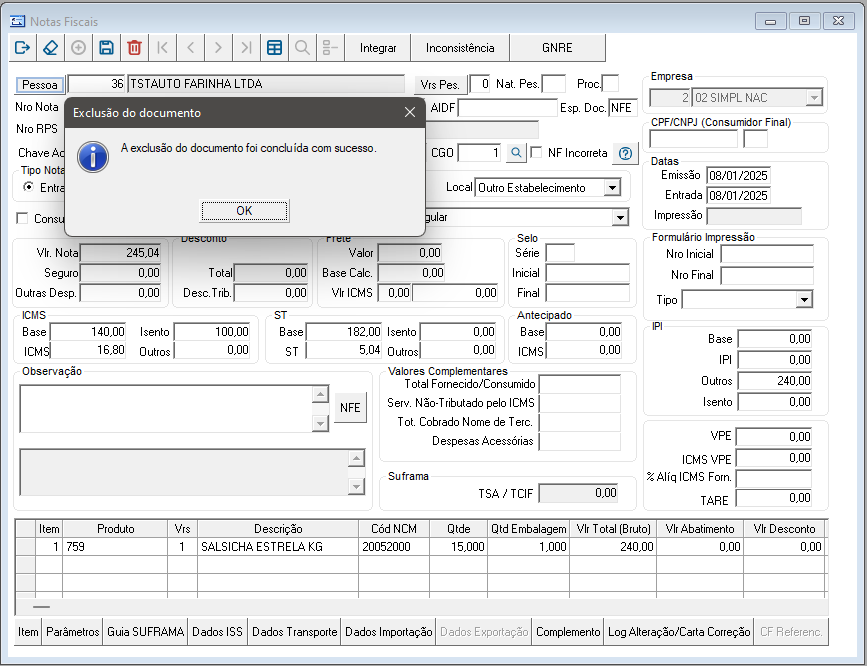
Task: Click the Selo Série field
Action: tap(560, 253)
